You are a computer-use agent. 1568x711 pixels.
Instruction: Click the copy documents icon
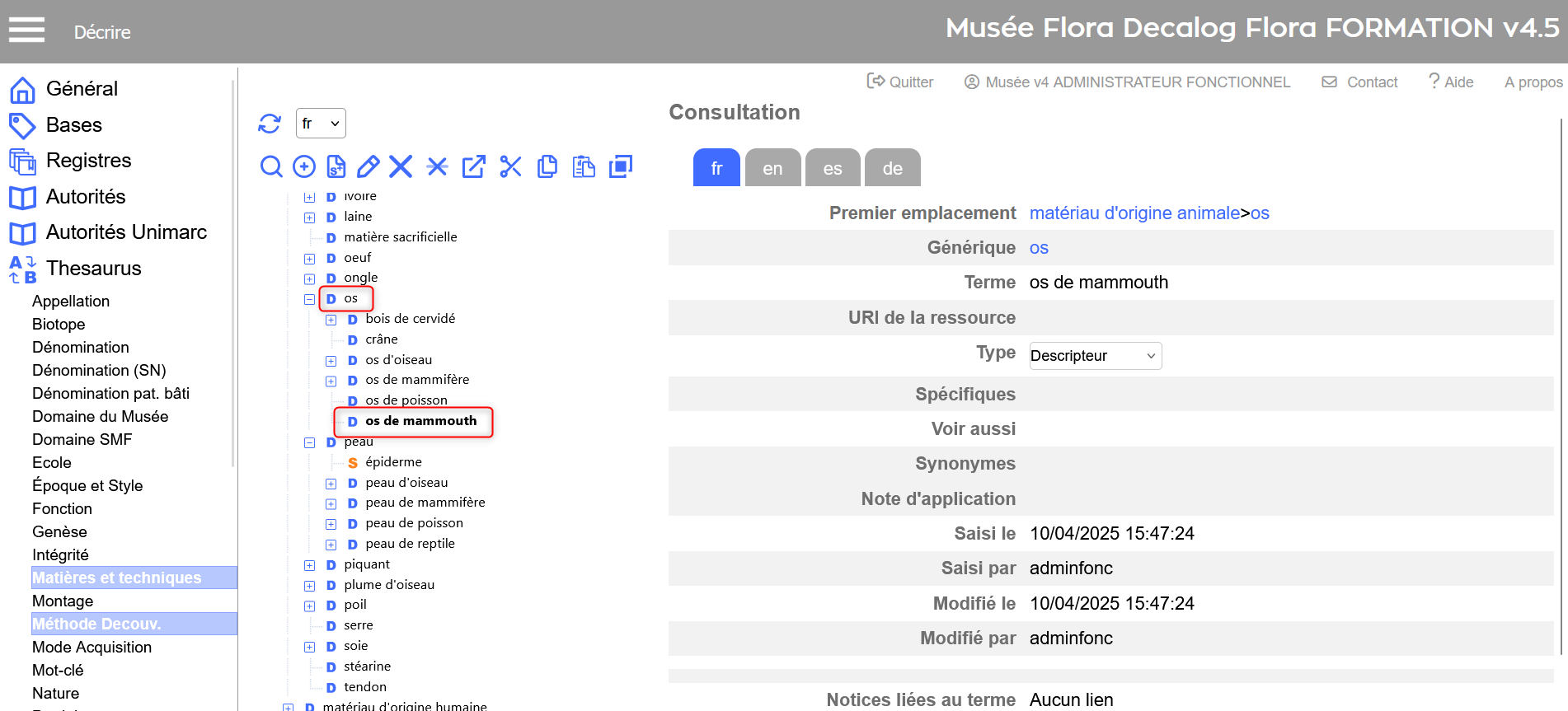(x=547, y=166)
